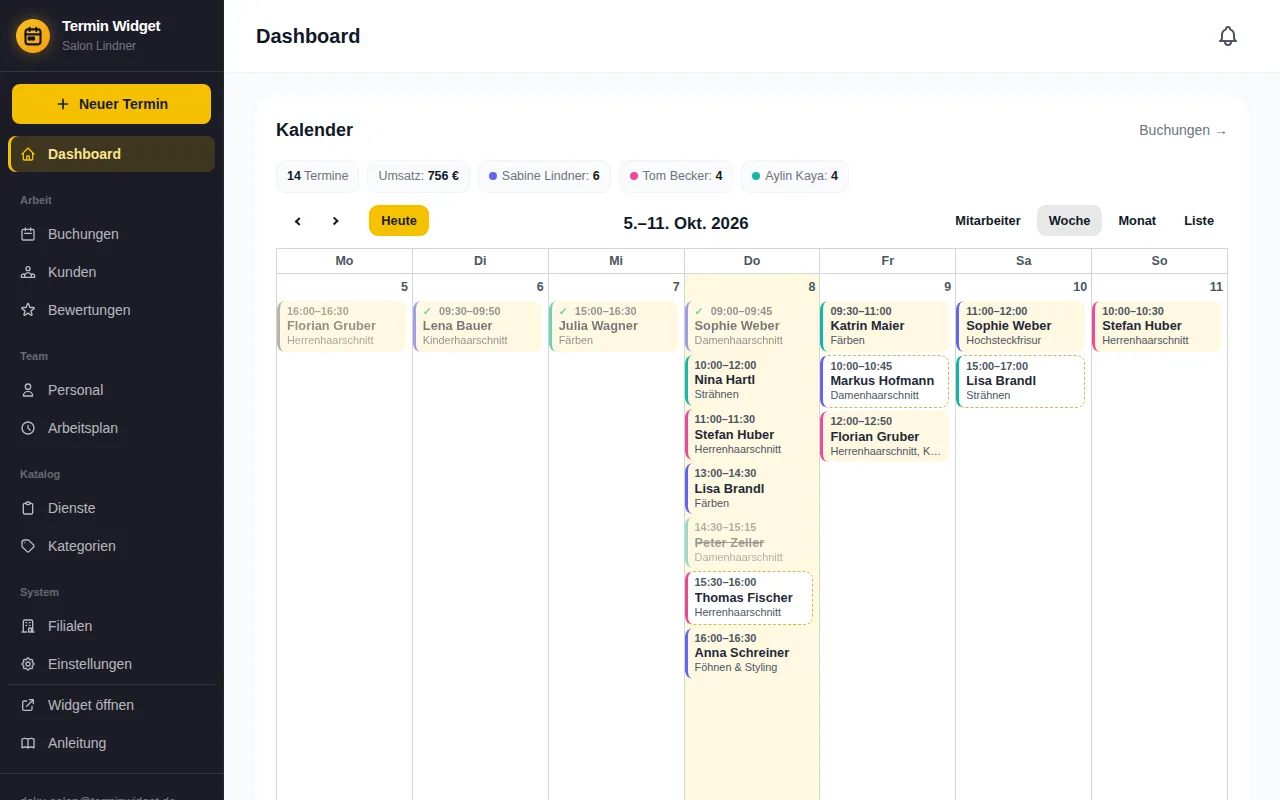Image resolution: width=1280 pixels, height=800 pixels.
Task: Switch calendar to Mitarbeiter view
Action: pos(988,221)
